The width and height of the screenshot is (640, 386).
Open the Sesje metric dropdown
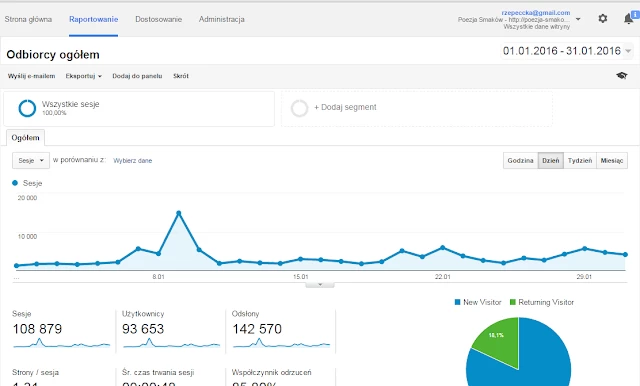[x=31, y=160]
